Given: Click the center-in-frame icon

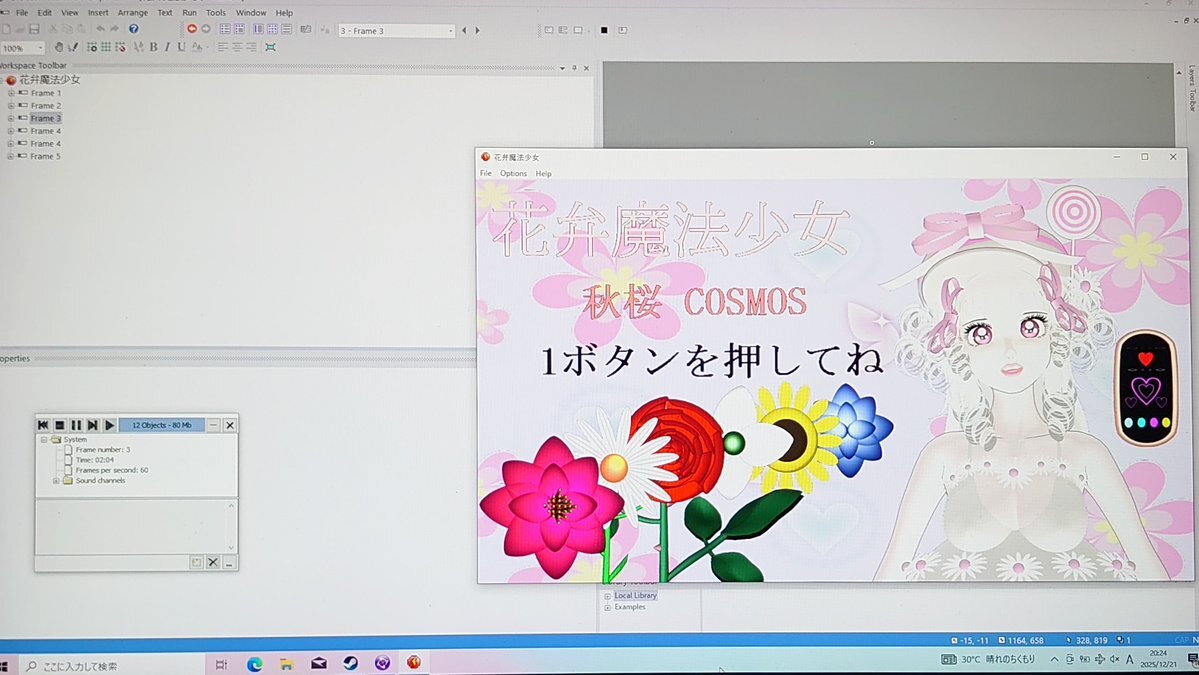Looking at the screenshot, I should coord(270,47).
